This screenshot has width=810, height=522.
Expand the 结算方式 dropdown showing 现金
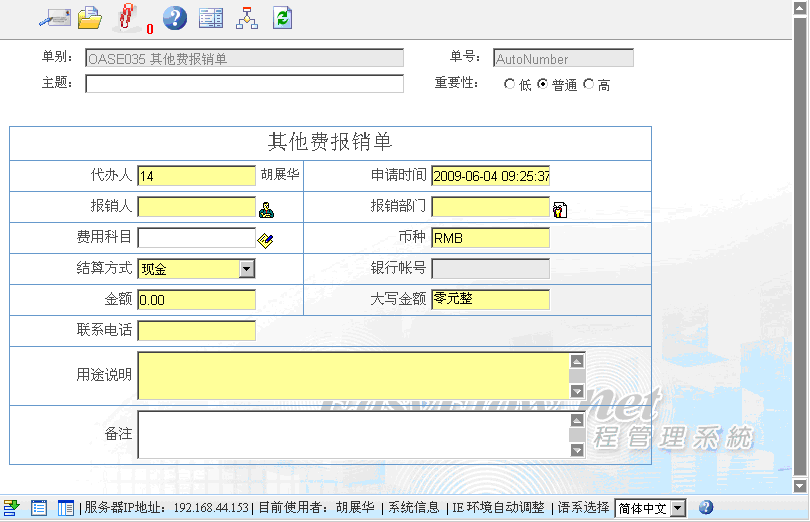point(247,268)
